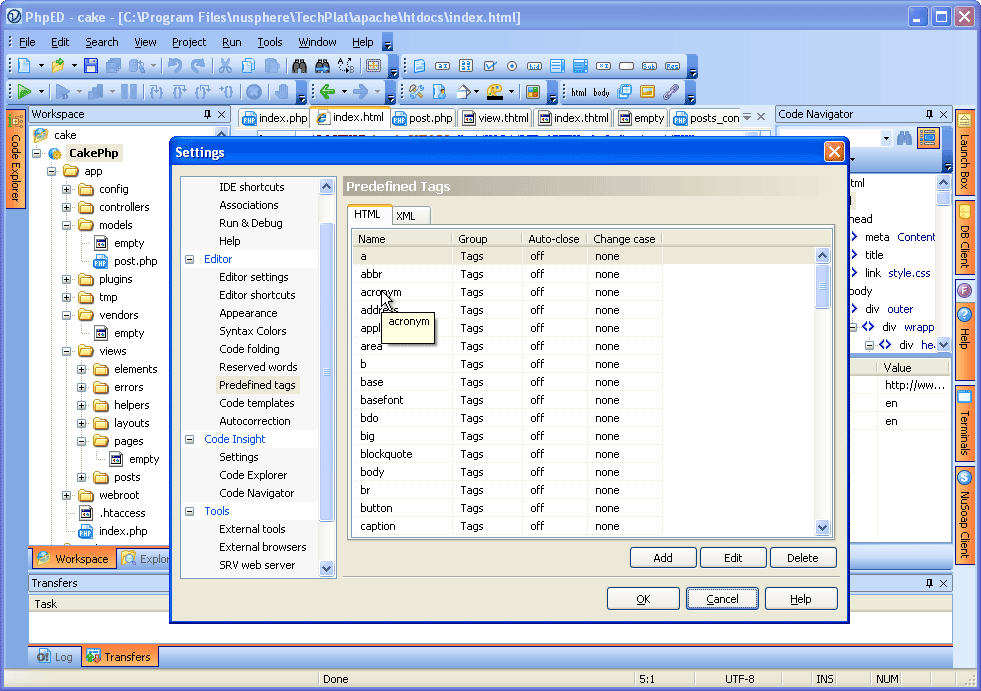Click the tags list vertical scrollbar thumb
Image resolution: width=981 pixels, height=691 pixels.
(823, 286)
